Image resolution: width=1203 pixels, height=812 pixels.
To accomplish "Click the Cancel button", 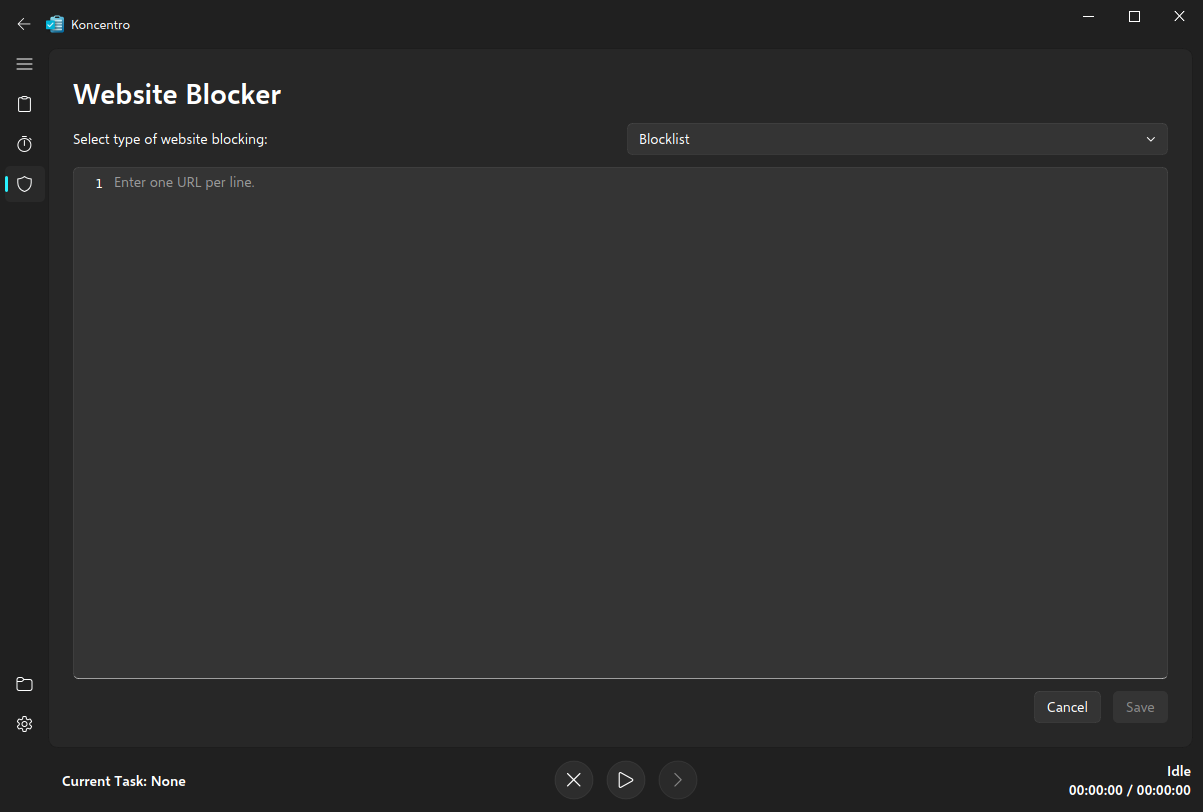I will pos(1066,707).
